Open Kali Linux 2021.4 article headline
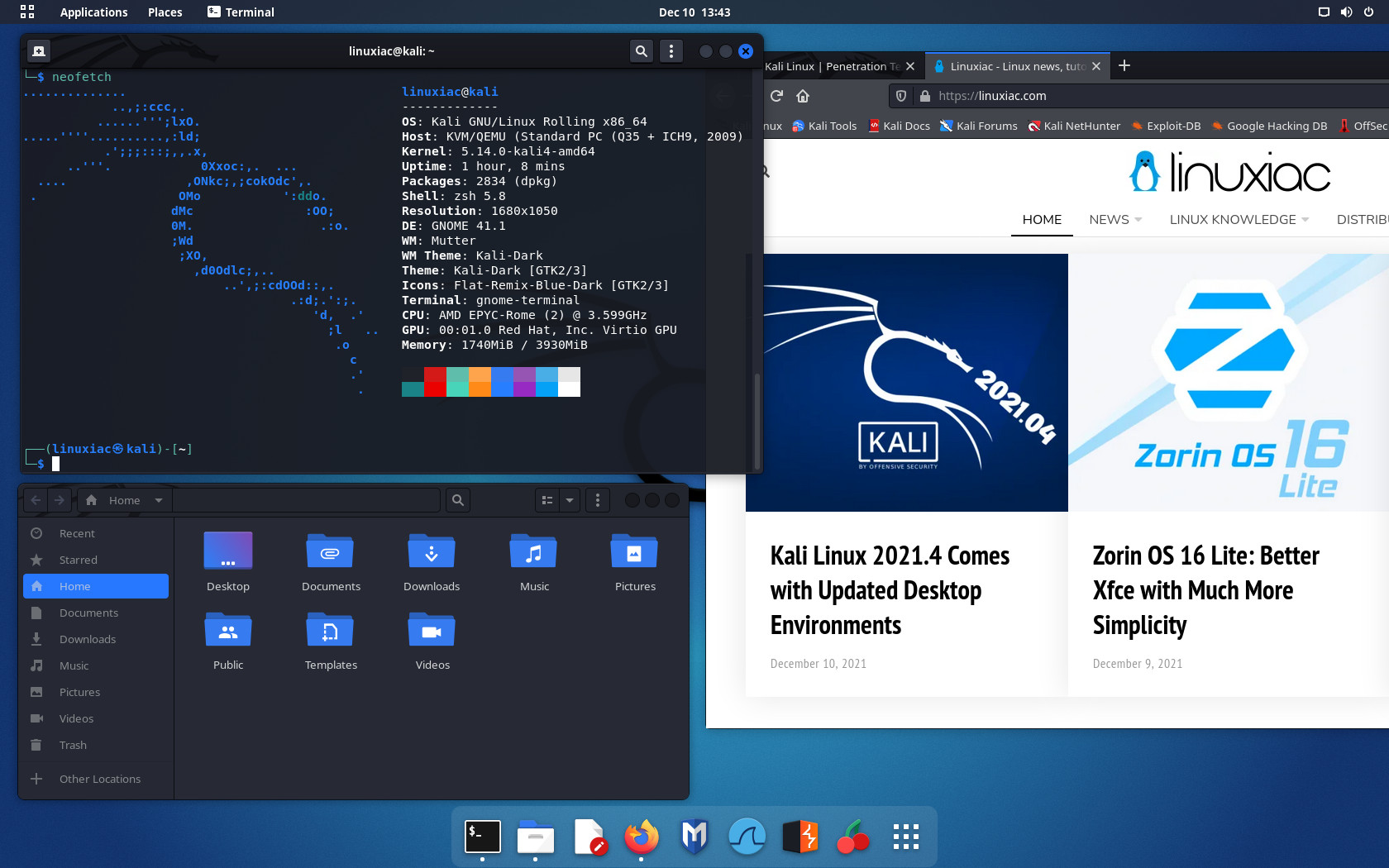Screen dimensions: 1389x868 890,590
